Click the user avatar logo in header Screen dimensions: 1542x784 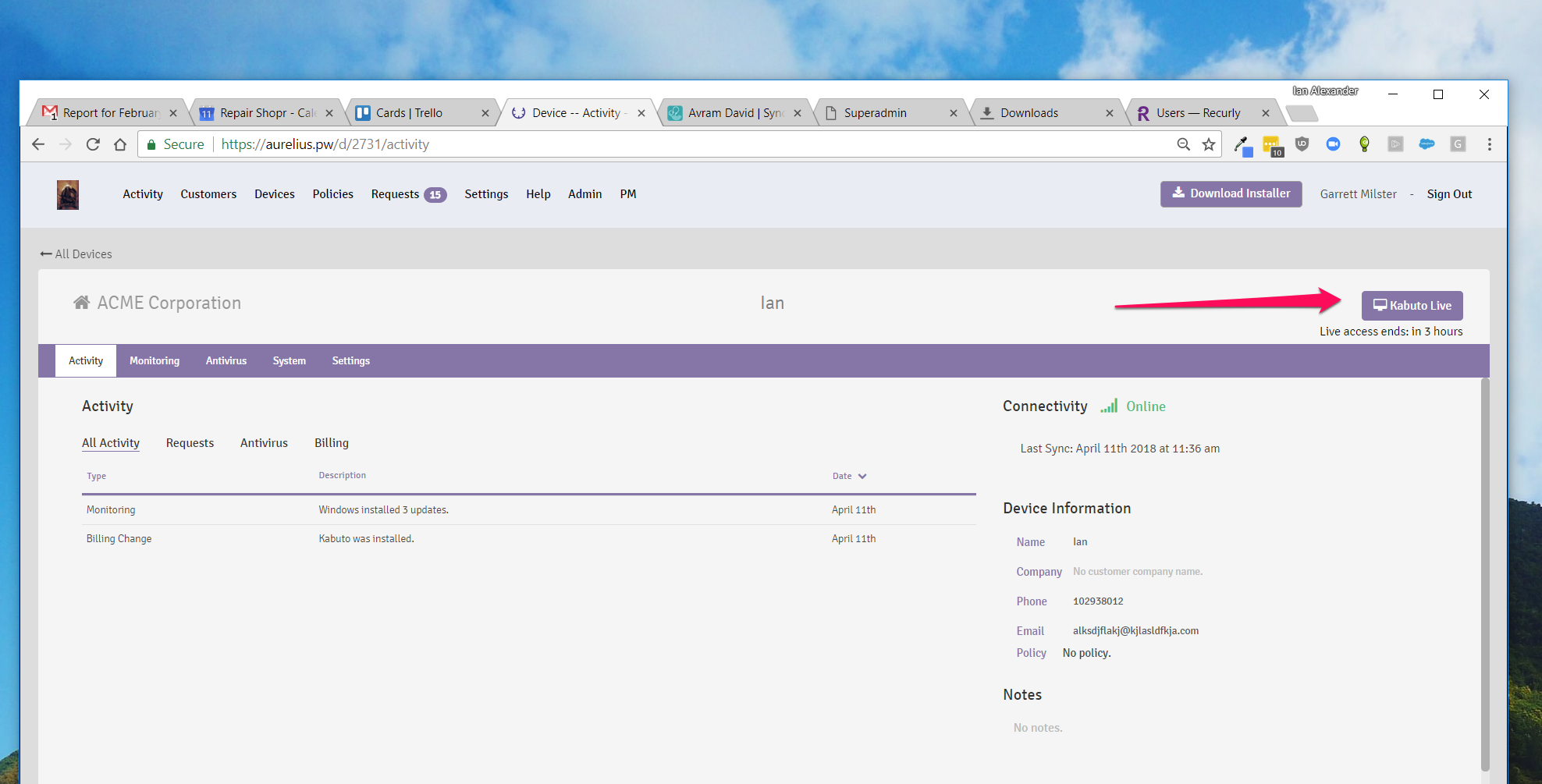[68, 194]
